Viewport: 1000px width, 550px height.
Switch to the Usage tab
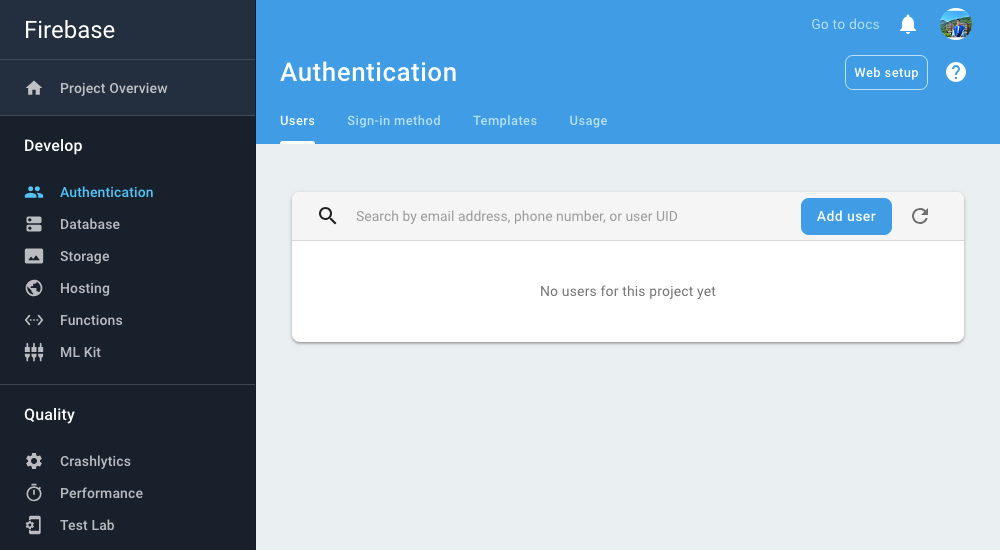[588, 121]
